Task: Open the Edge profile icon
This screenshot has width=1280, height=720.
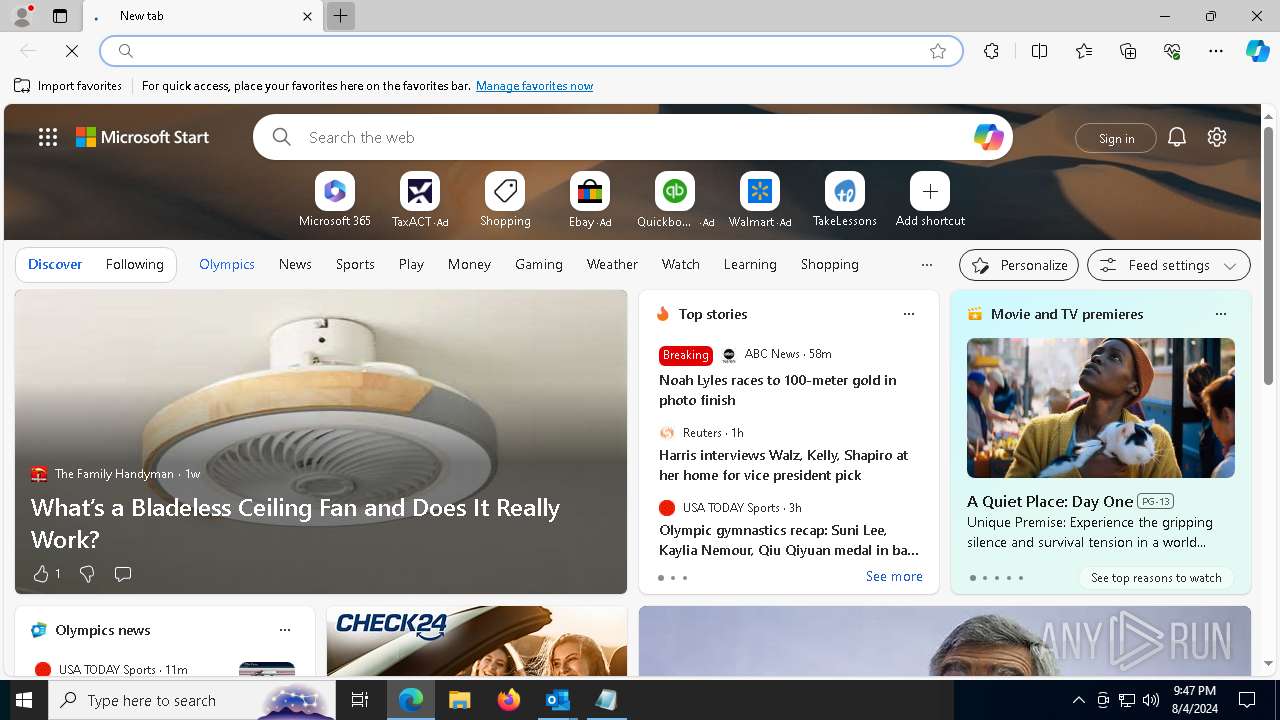Action: (x=21, y=16)
